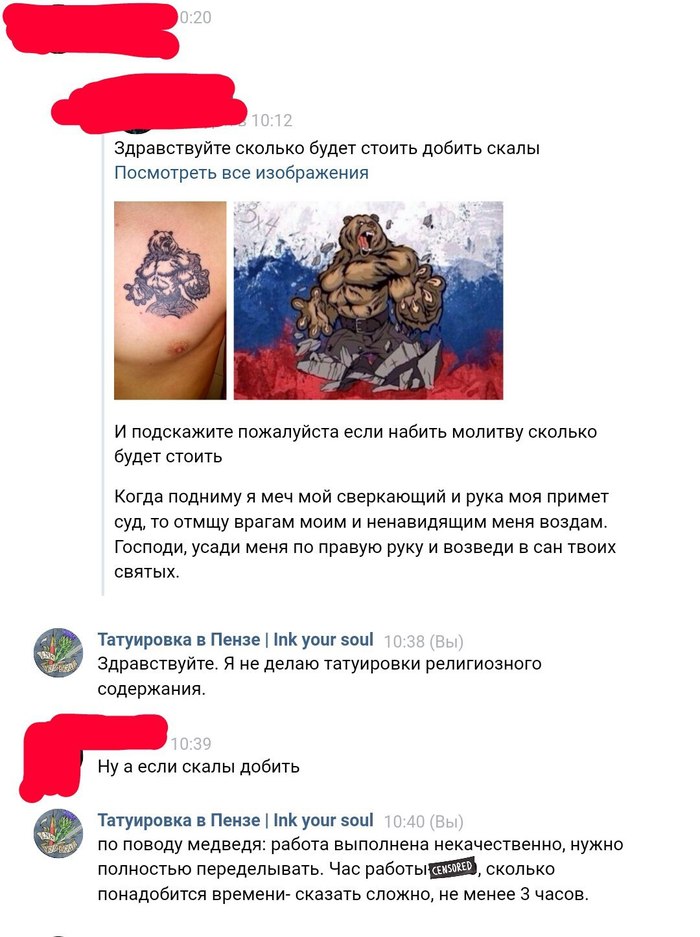Open first 'Татуировка в Пензе | Ink your soul' name
The width and height of the screenshot is (700, 937).
pyautogui.click(x=236, y=639)
